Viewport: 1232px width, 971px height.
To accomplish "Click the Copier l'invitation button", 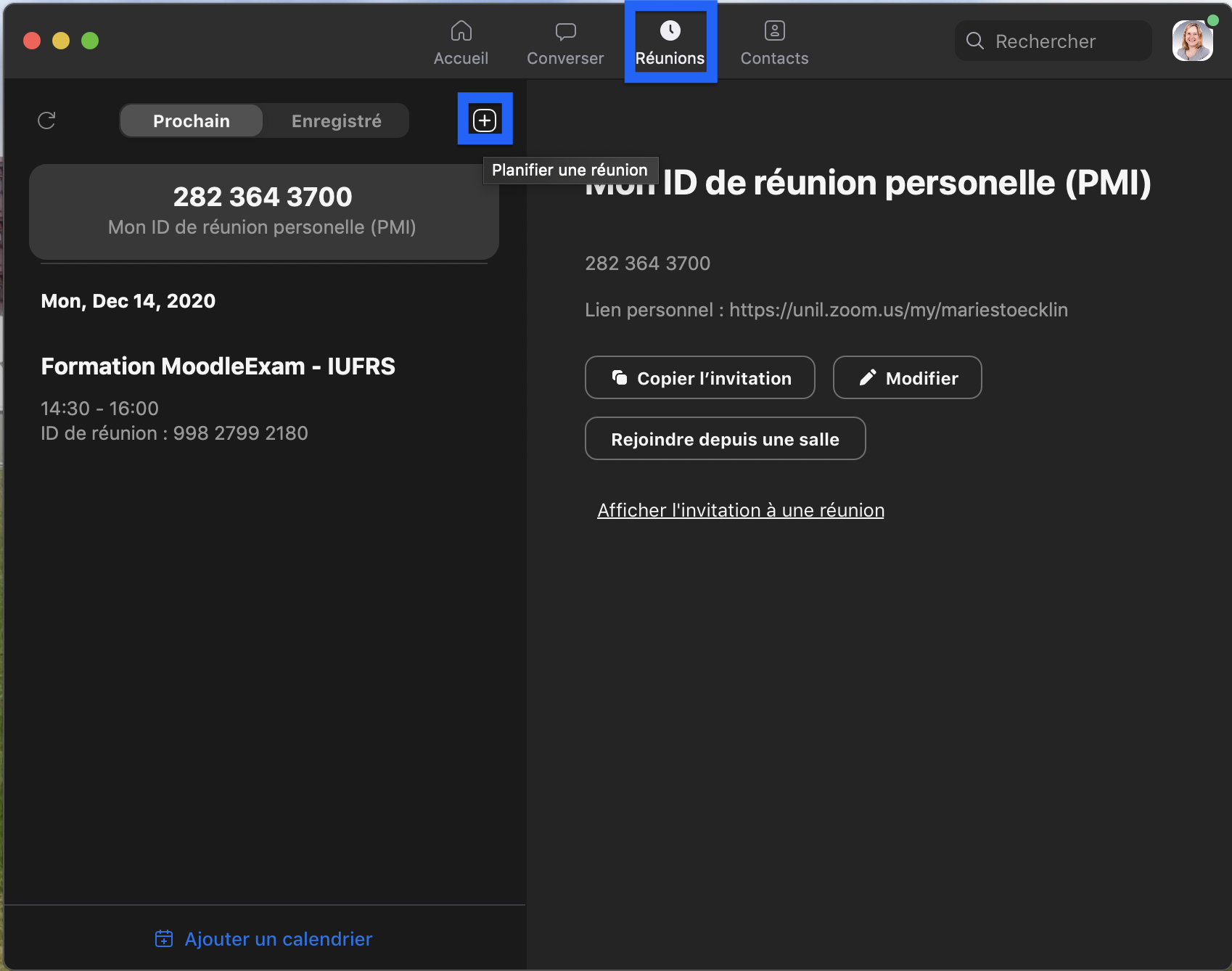I will pos(700,378).
